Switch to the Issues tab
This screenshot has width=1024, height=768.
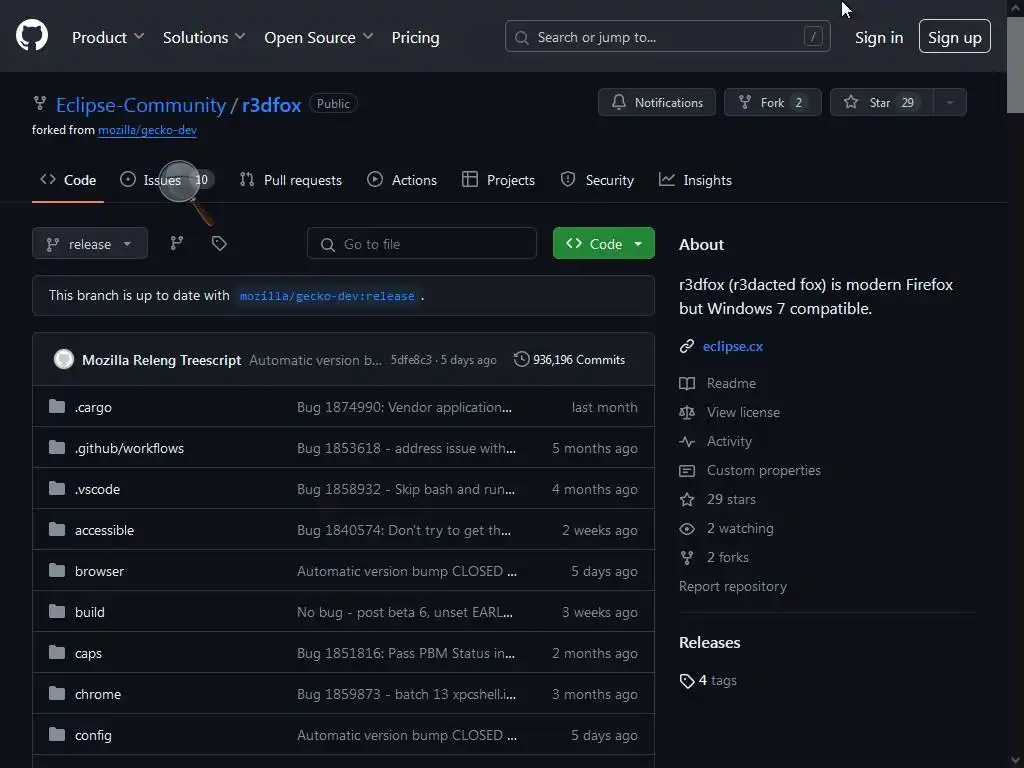[x=166, y=180]
